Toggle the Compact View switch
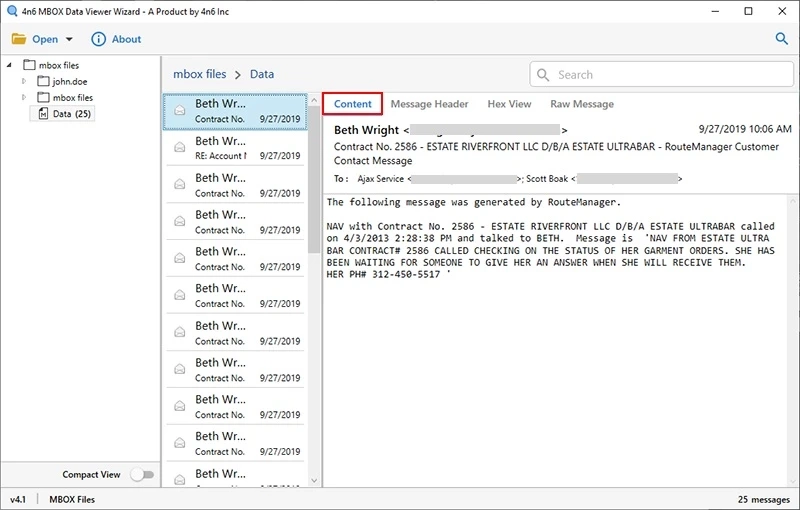The image size is (800, 510). pos(142,474)
